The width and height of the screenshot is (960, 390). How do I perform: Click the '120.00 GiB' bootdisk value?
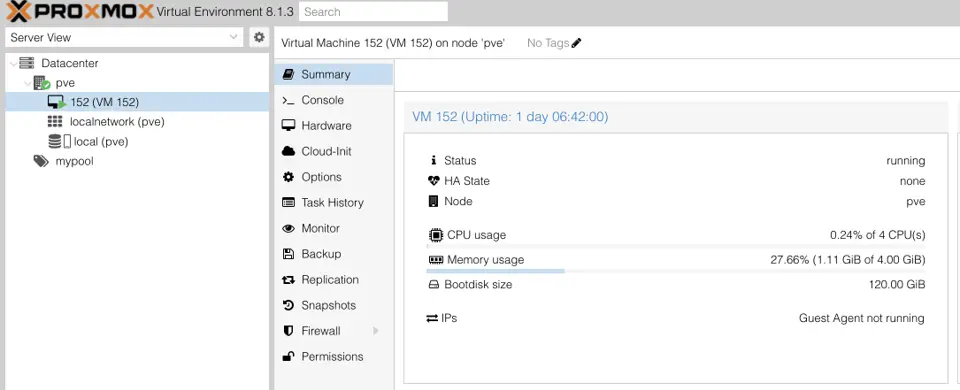click(897, 285)
